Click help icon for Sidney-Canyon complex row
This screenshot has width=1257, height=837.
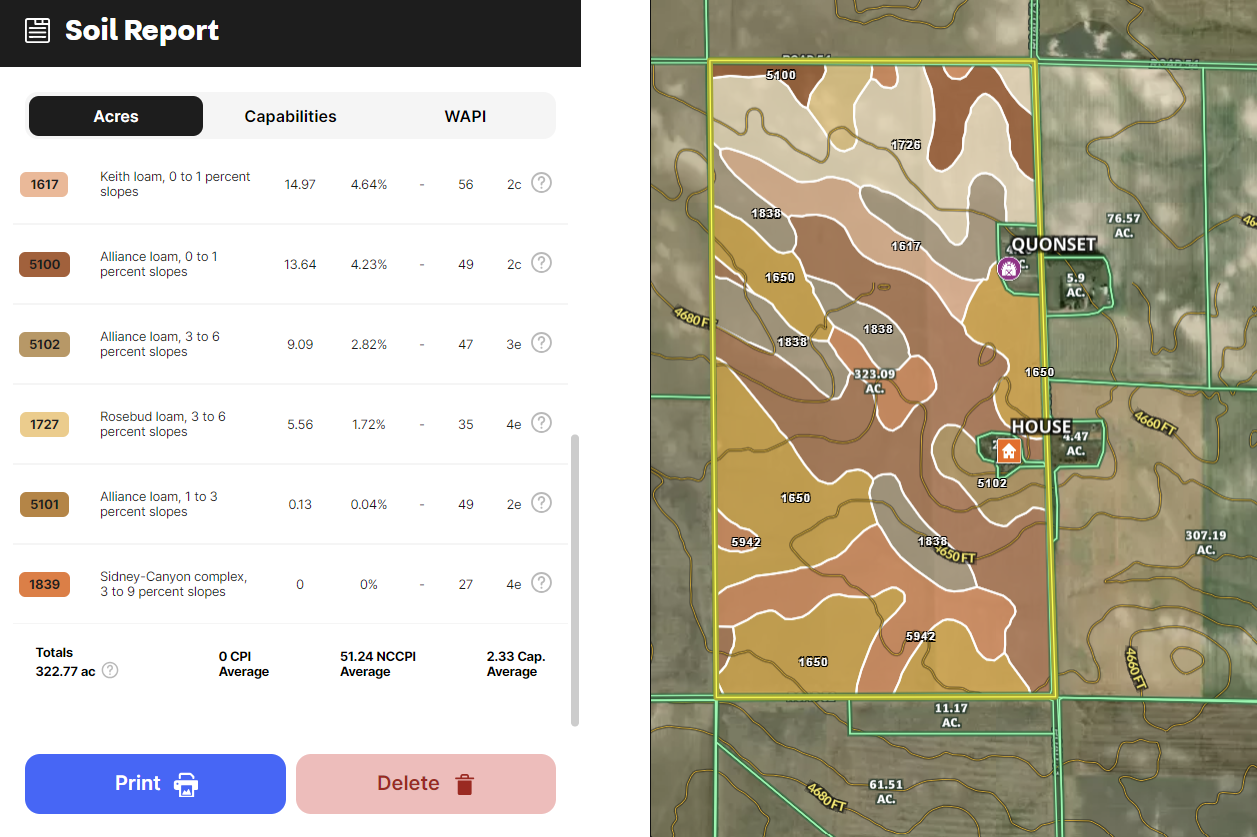pyautogui.click(x=541, y=583)
